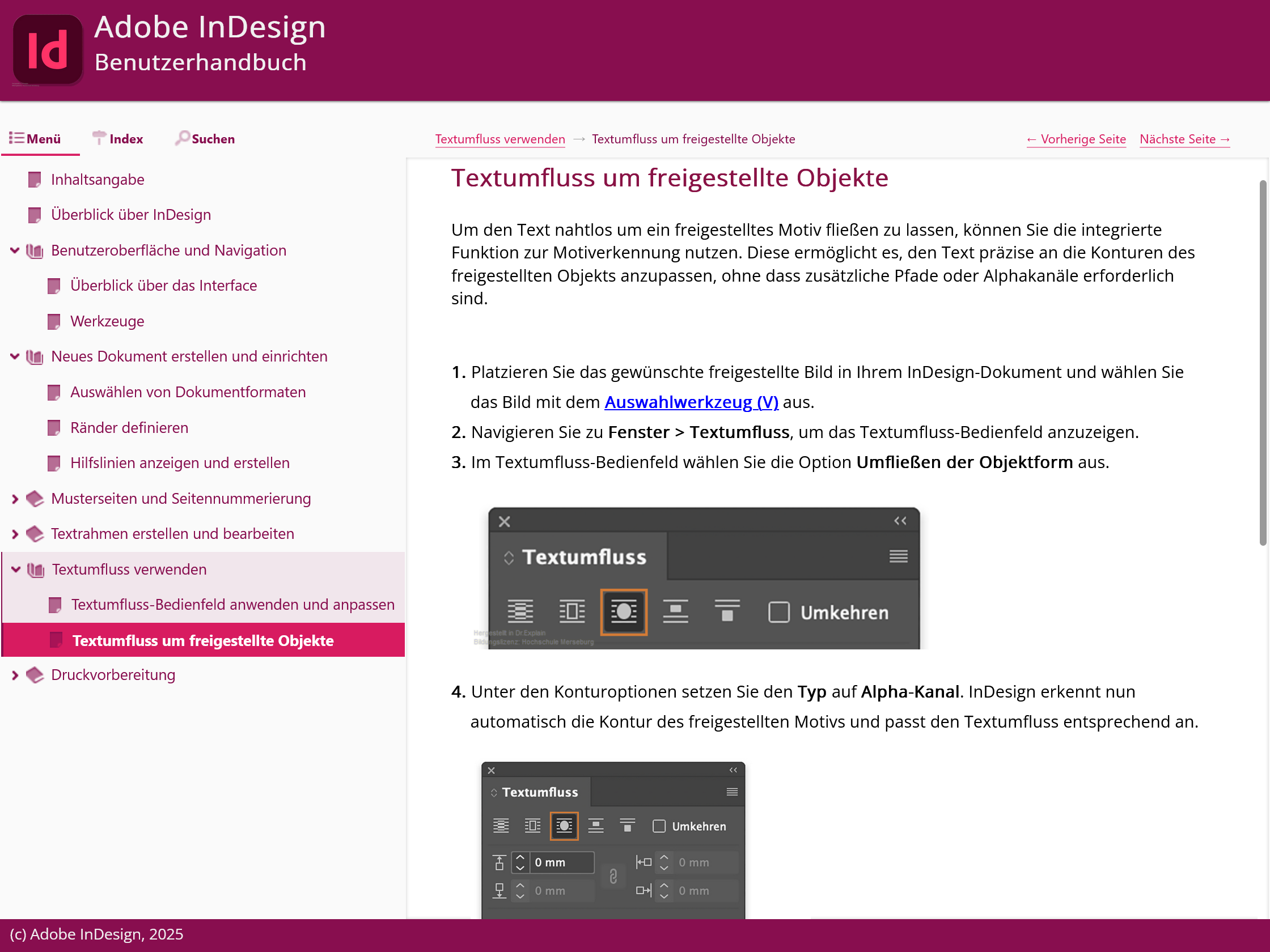Image resolution: width=1270 pixels, height=952 pixels.
Task: Click left offset stepper in small panel
Action: (664, 862)
